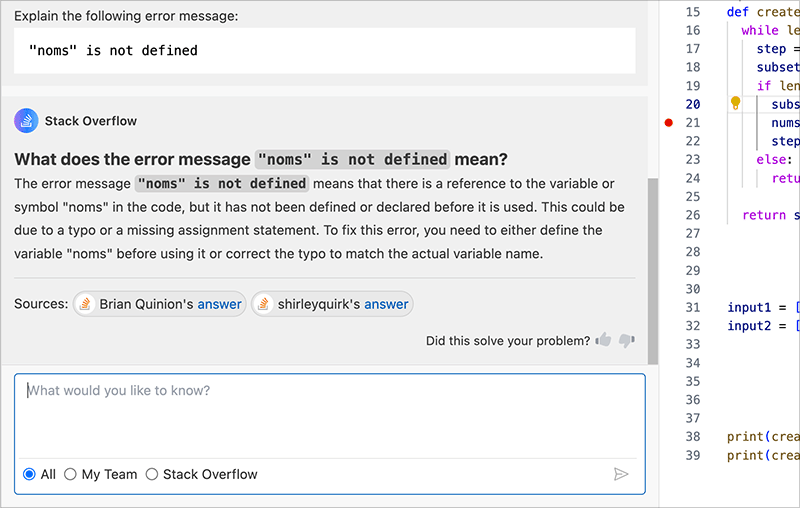Image resolution: width=800 pixels, height=508 pixels.
Task: Click Stack Overflow icon beside Brian Quinion
Action: click(86, 304)
